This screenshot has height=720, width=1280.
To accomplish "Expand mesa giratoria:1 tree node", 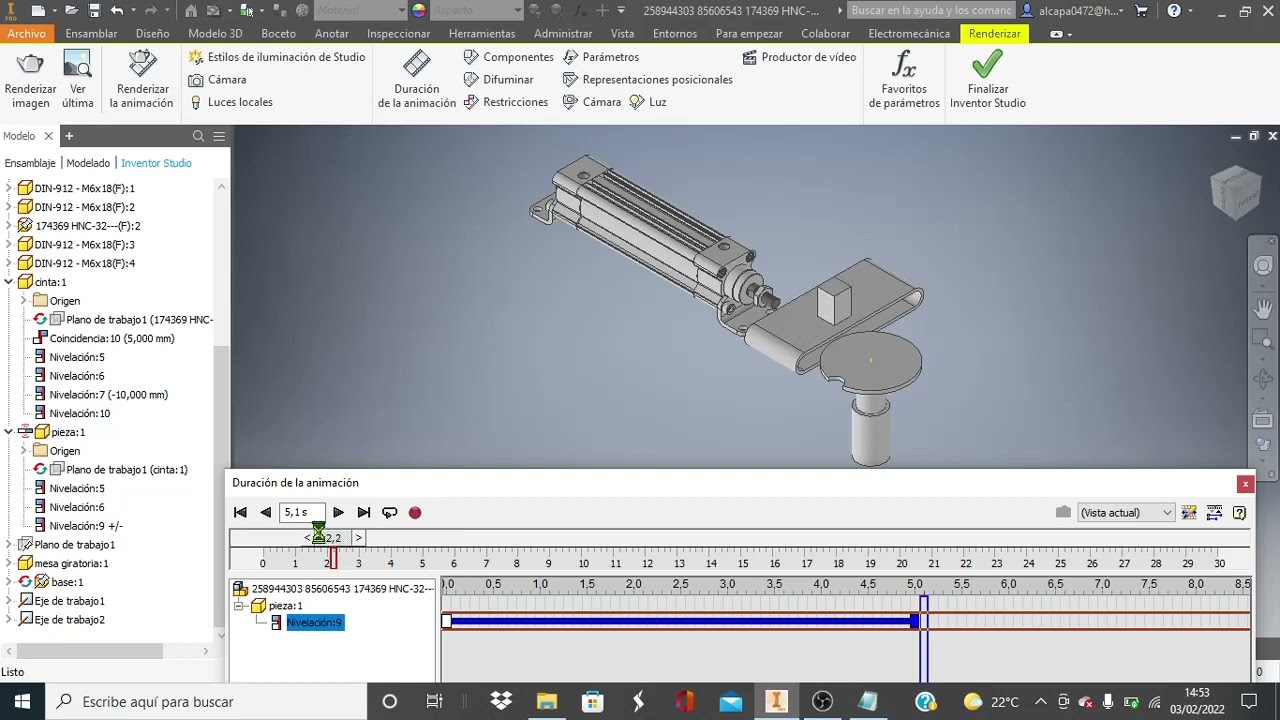I will point(10,563).
